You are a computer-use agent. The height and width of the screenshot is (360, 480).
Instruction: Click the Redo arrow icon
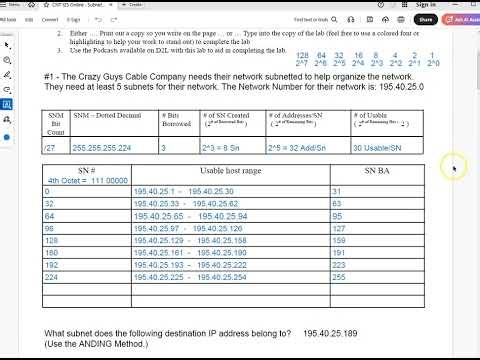[x=114, y=20]
